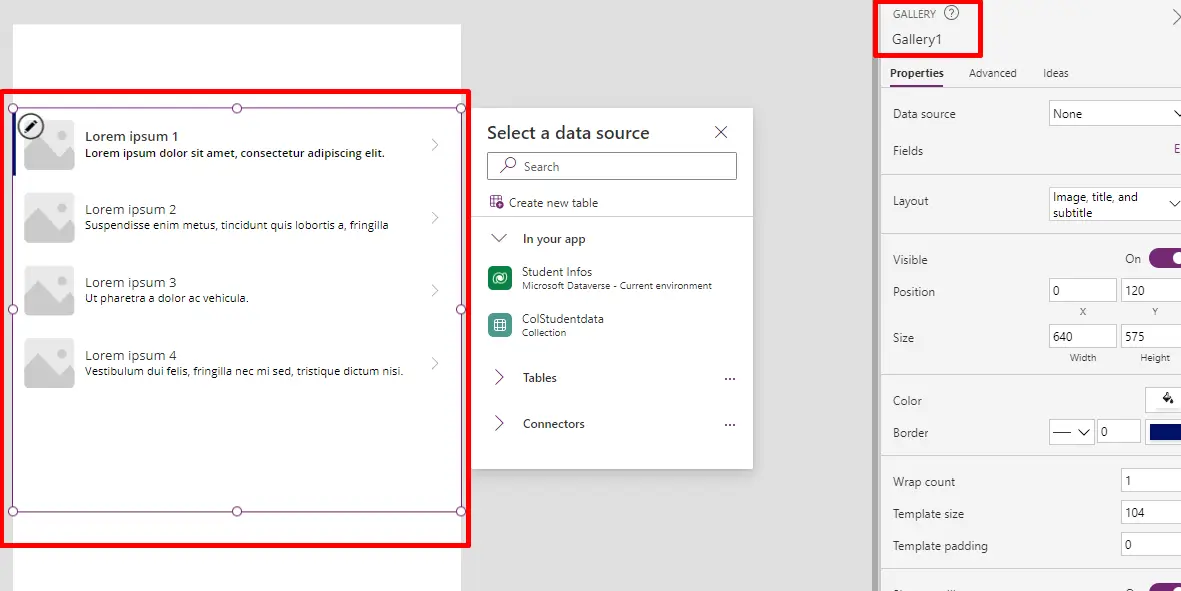Click the image placeholder beside Lorem ipsum 4

[x=49, y=363]
